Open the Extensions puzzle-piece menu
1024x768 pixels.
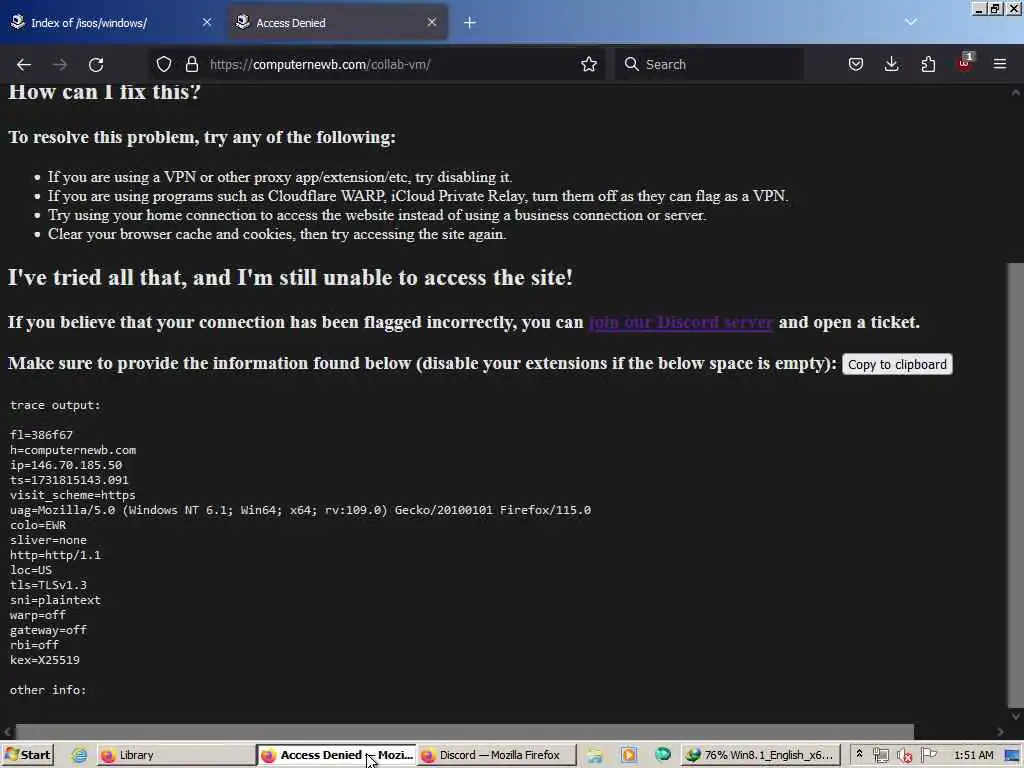(x=928, y=64)
